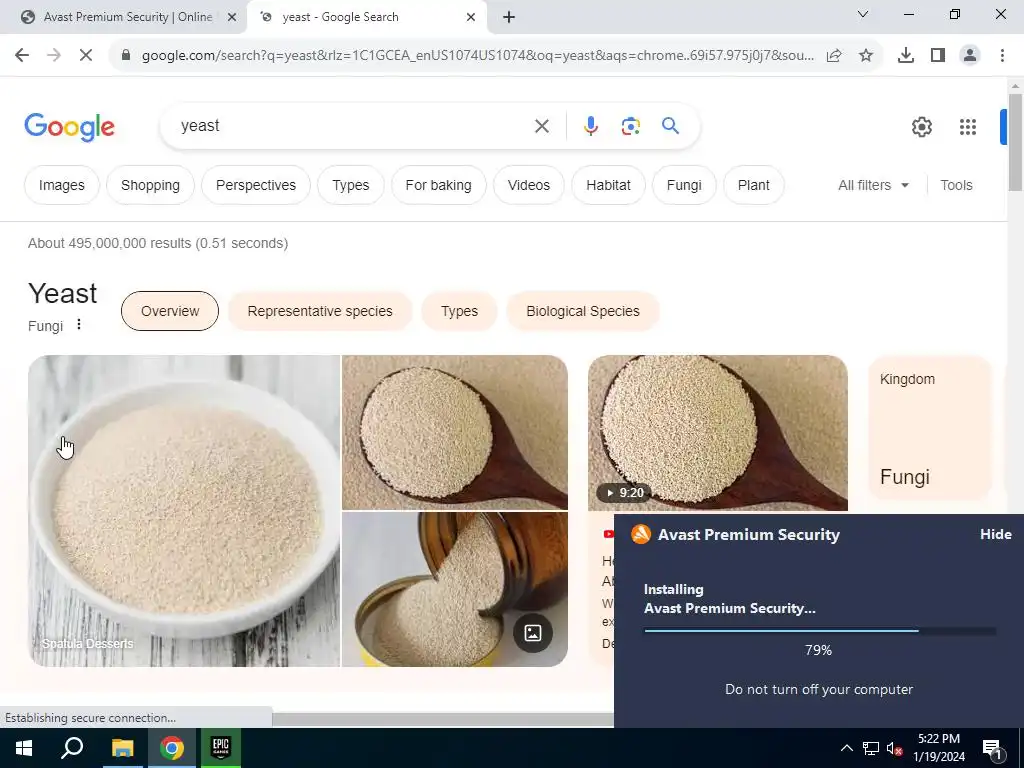Image resolution: width=1024 pixels, height=768 pixels.
Task: Hide the Avast installer popup
Action: click(995, 534)
